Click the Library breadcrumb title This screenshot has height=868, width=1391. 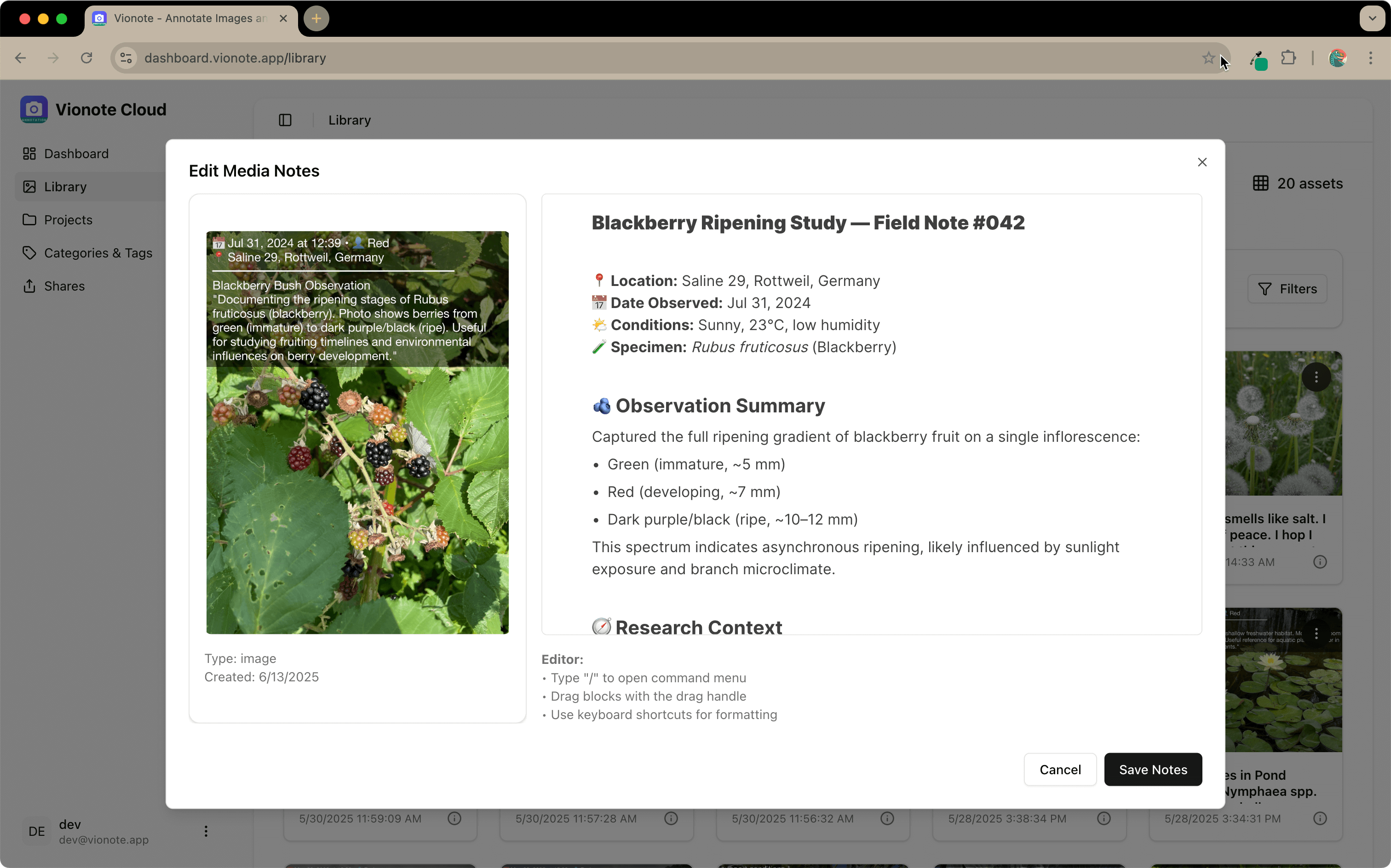coord(349,120)
